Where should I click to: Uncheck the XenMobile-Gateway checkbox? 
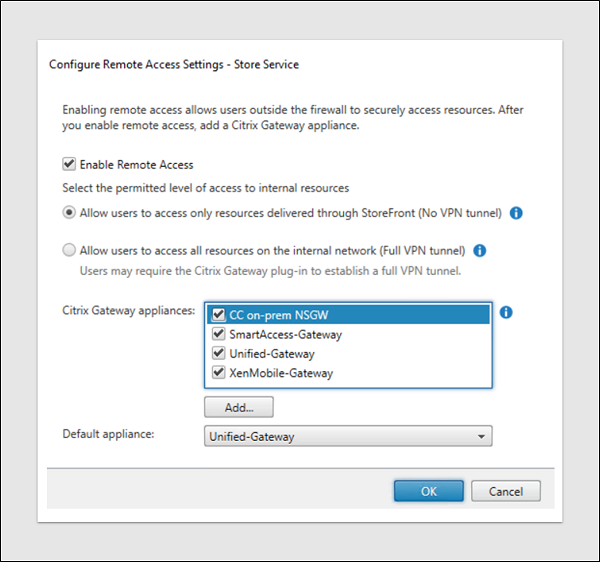(218, 373)
